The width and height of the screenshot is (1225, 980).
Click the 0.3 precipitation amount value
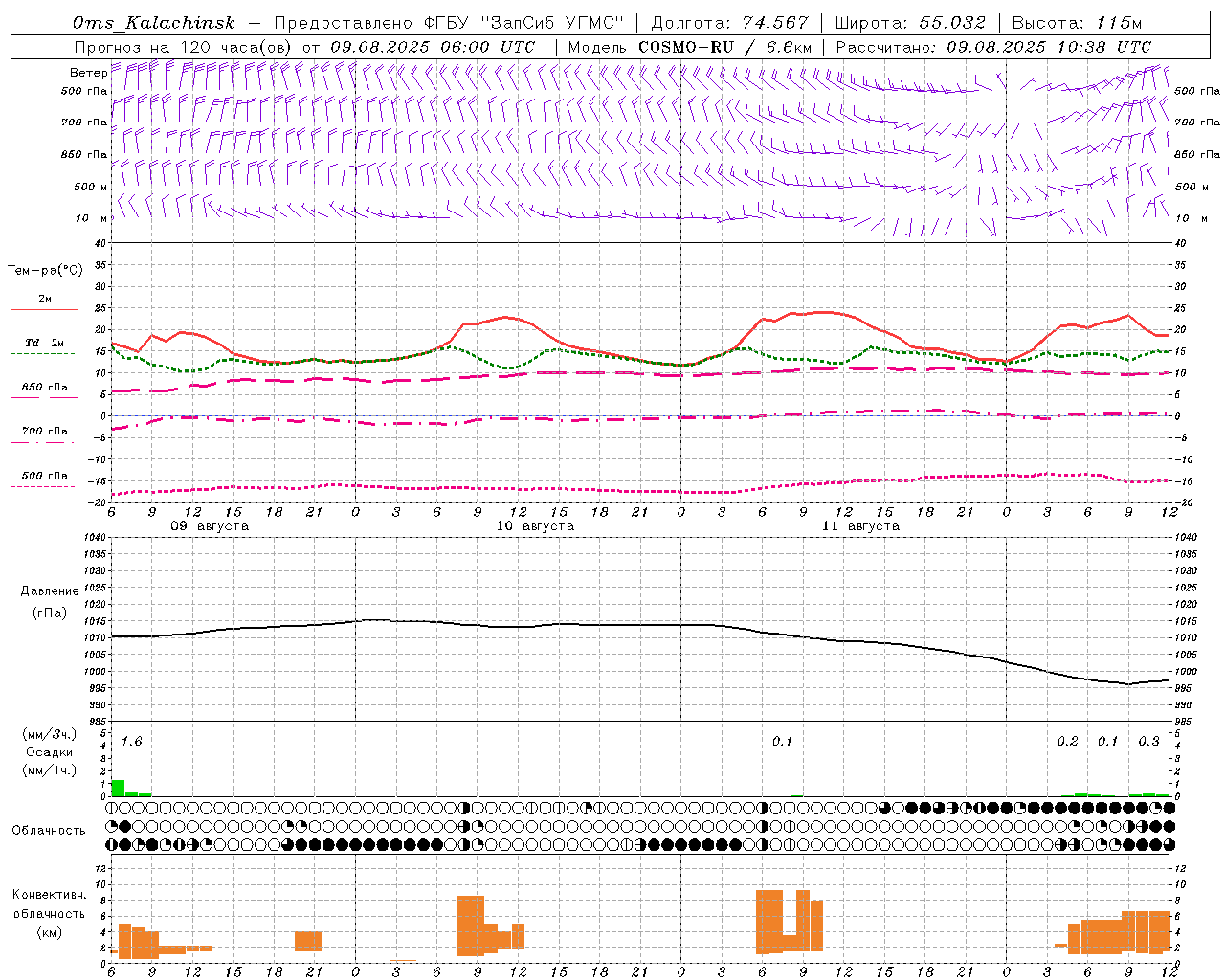coord(1148,742)
